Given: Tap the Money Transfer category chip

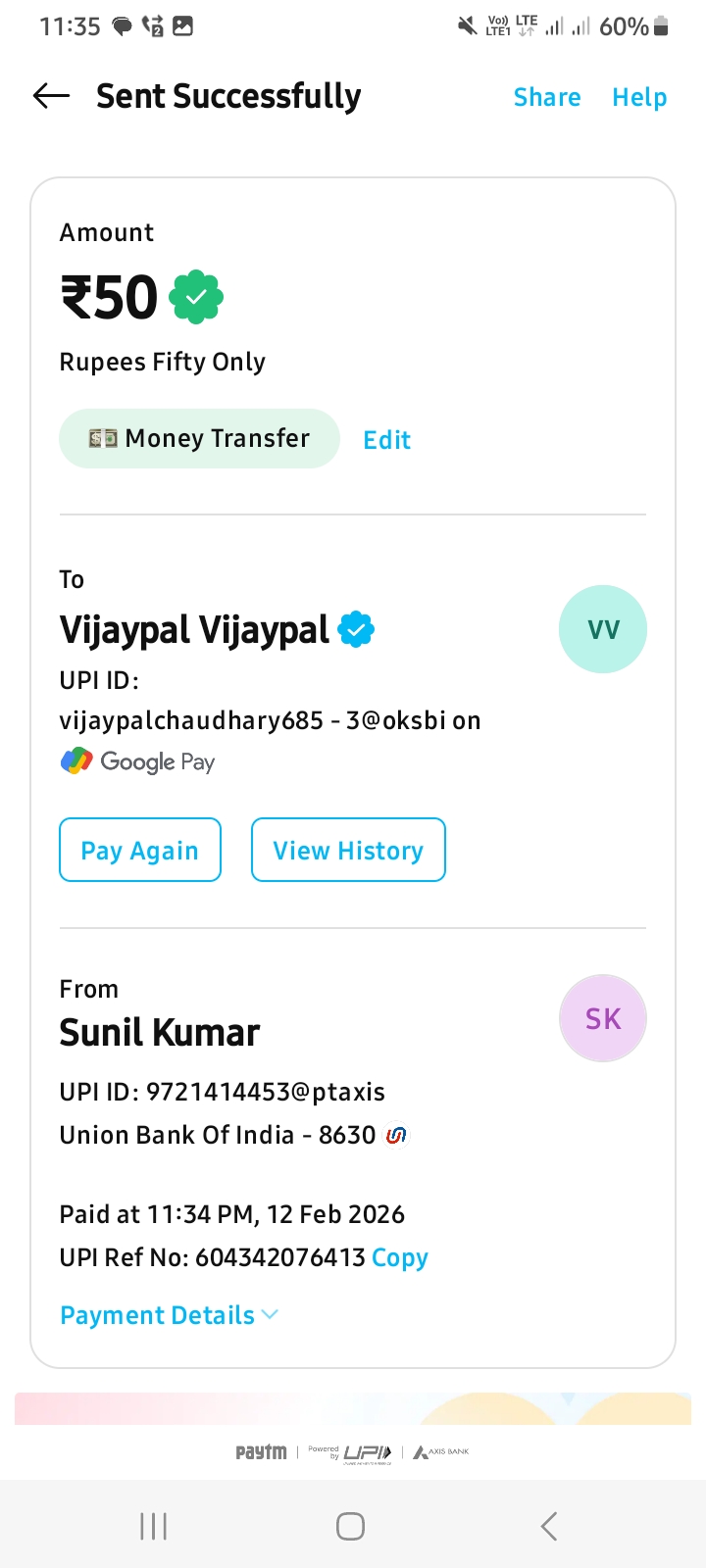Looking at the screenshot, I should coord(199,438).
